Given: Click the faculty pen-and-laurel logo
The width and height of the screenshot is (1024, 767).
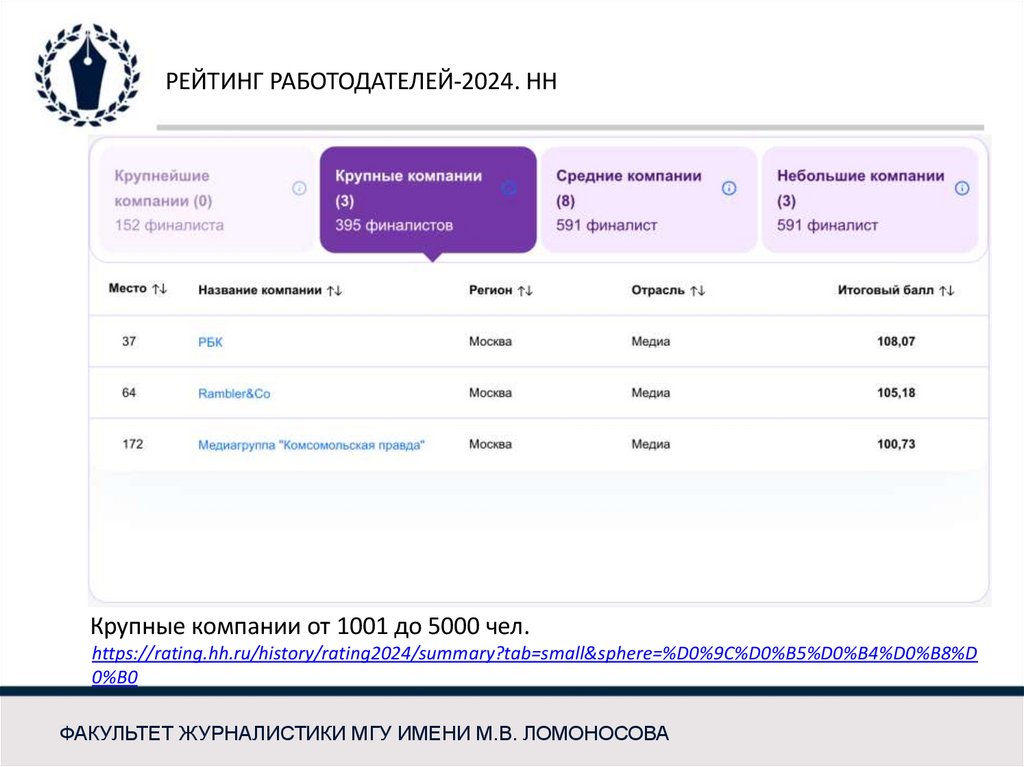Looking at the screenshot, I should 87,74.
